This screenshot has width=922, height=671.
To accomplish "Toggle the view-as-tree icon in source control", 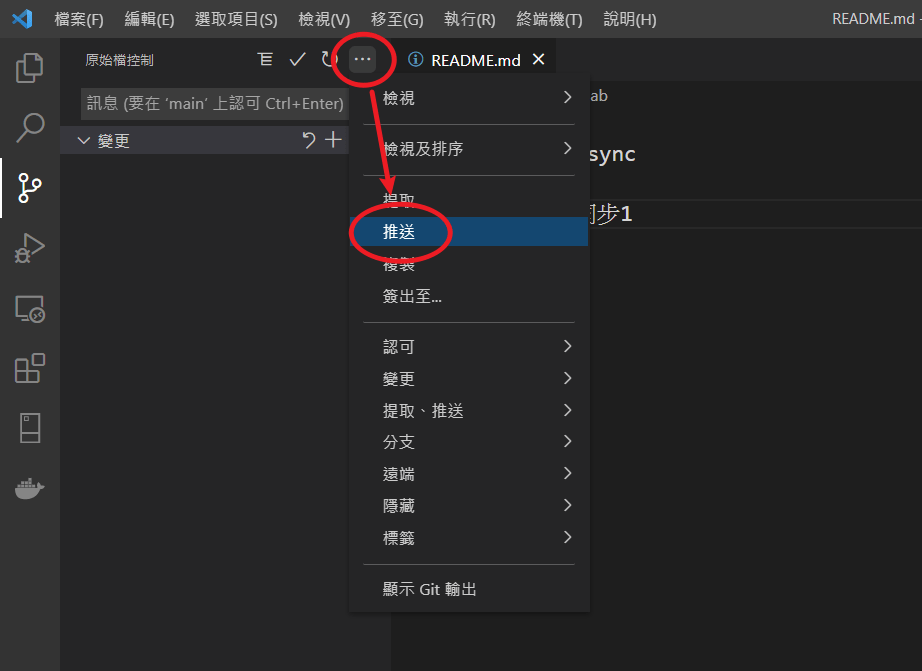I will pos(265,59).
